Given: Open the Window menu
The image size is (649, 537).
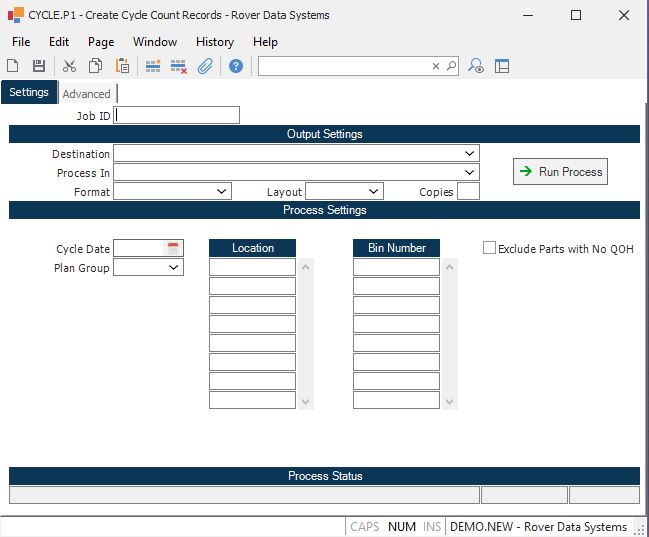Looking at the screenshot, I should pyautogui.click(x=155, y=42).
